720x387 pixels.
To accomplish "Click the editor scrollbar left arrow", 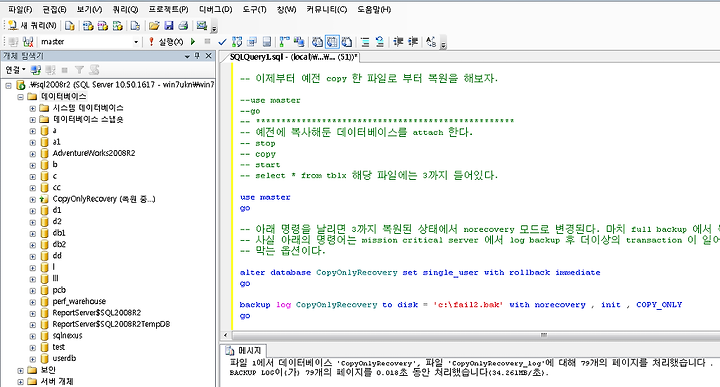I will coord(225,335).
